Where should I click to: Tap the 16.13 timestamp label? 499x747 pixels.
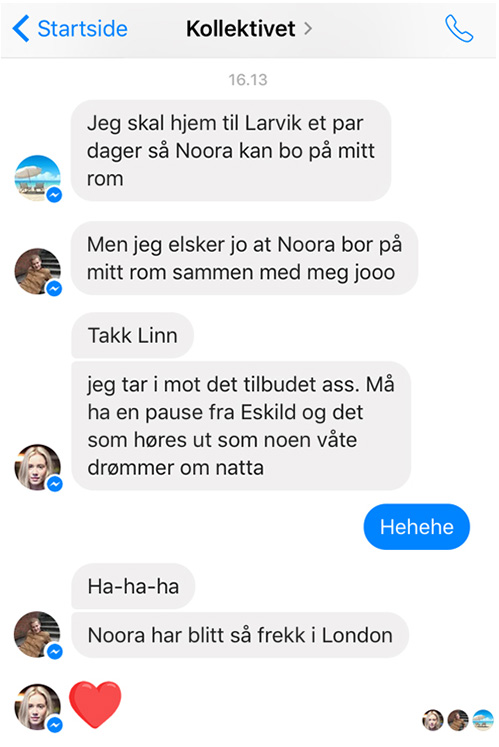coord(248,80)
